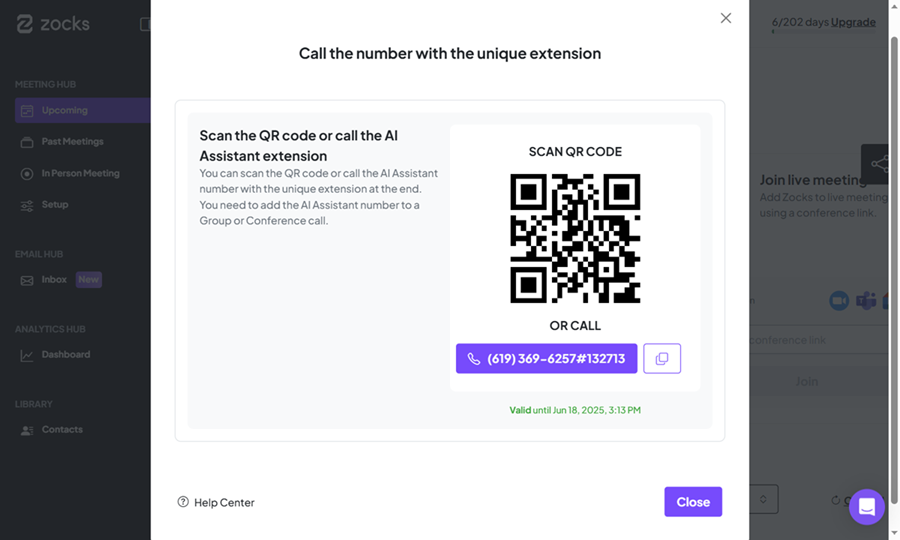Screen dimensions: 900x540
Task: Open the Help Center link
Action: [224, 502]
